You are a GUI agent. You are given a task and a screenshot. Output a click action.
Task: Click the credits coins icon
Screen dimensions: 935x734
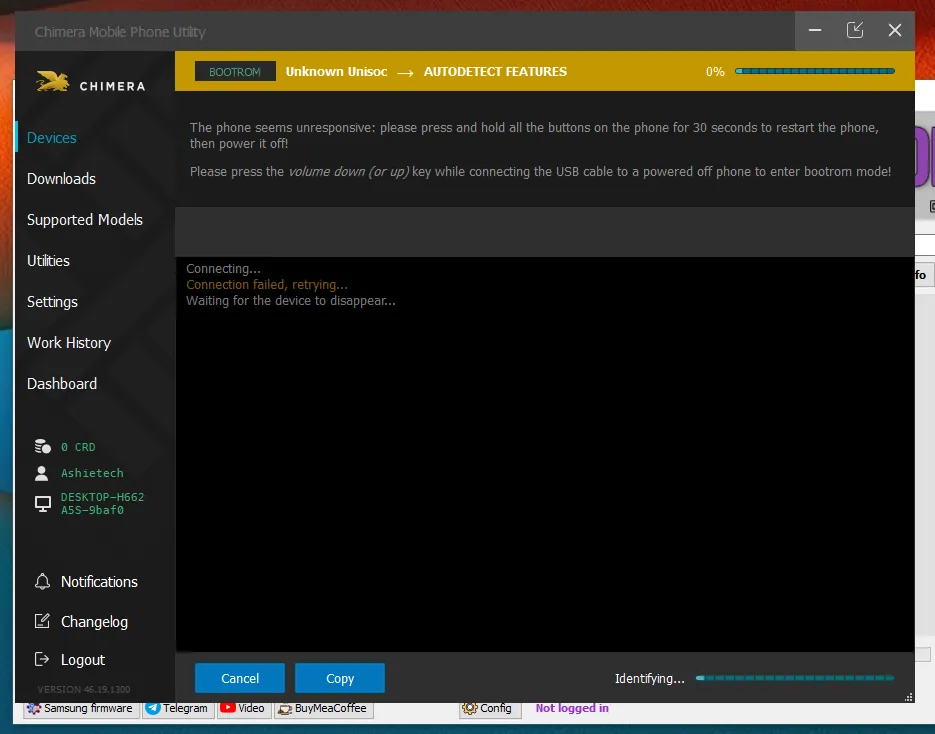point(42,447)
